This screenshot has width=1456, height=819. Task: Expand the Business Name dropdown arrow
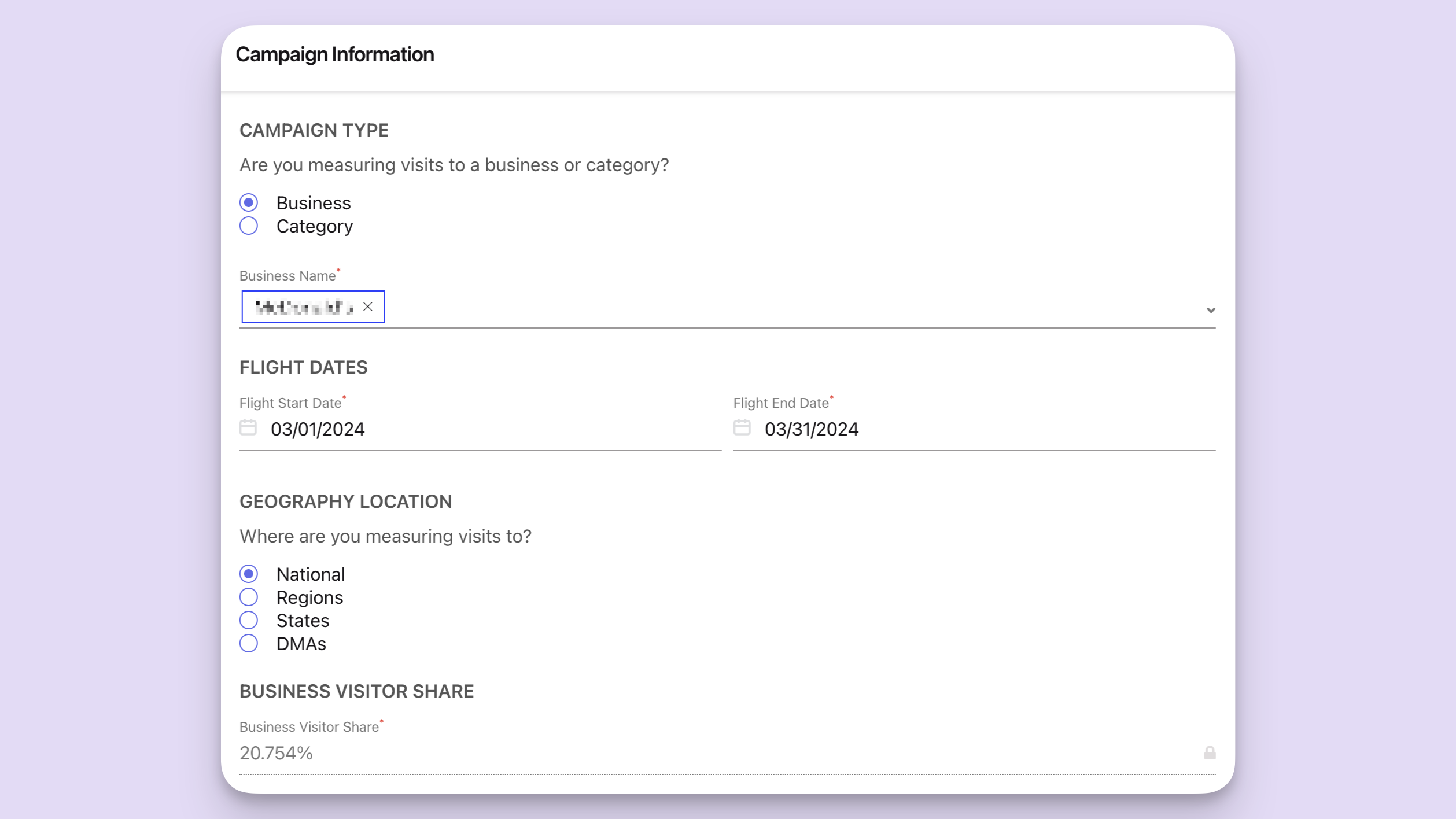tap(1211, 311)
